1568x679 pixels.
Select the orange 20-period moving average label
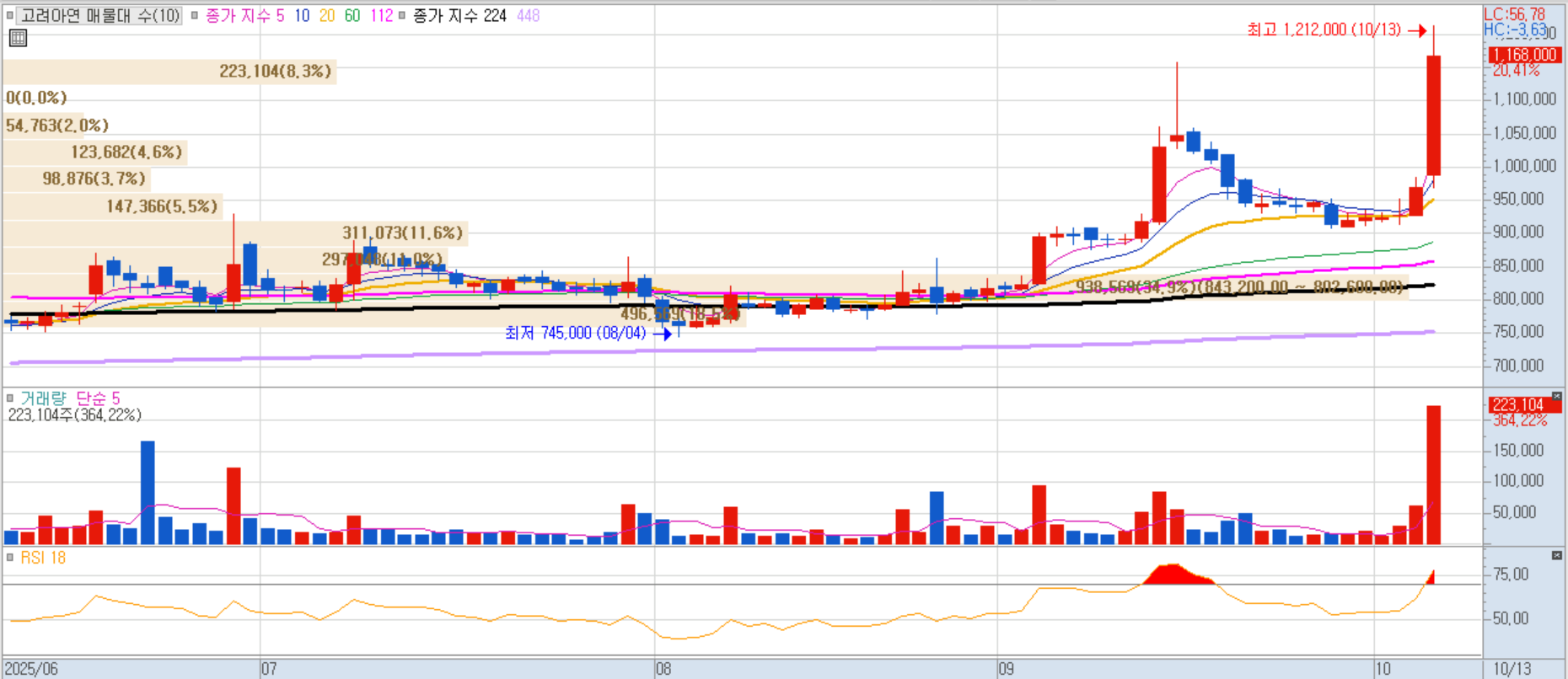(327, 15)
